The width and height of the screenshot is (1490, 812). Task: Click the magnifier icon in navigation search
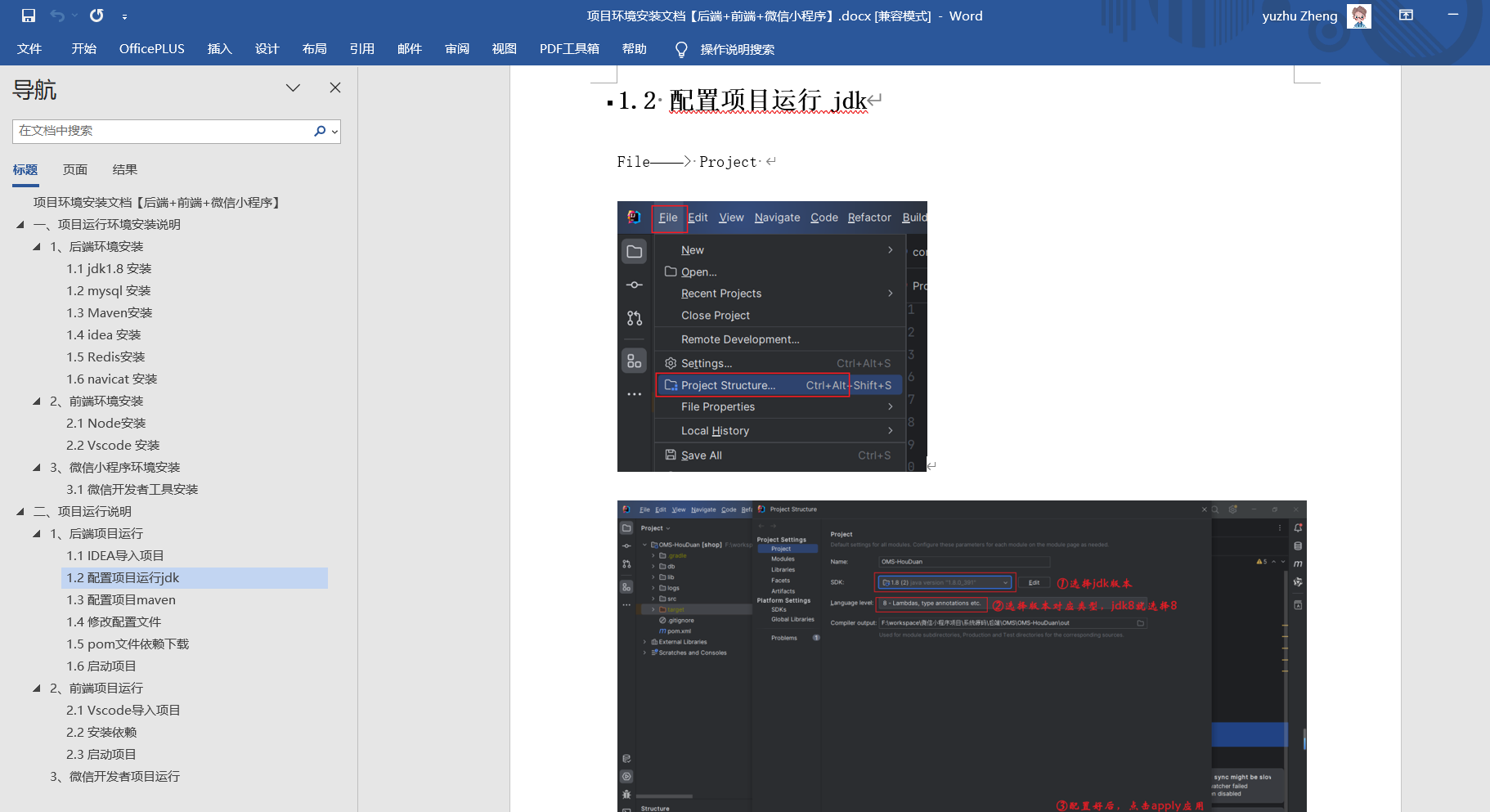pos(320,131)
